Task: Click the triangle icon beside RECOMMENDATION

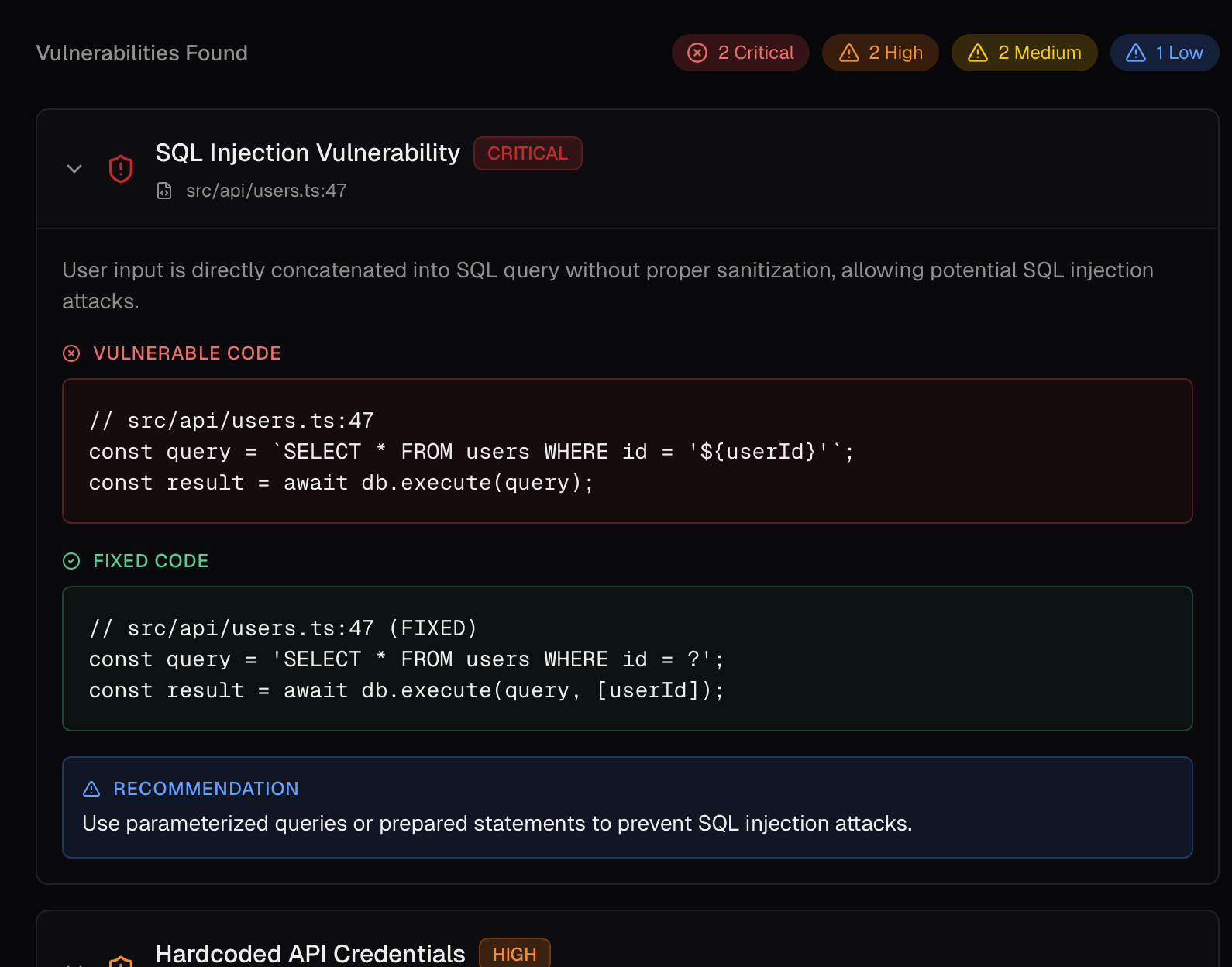Action: (91, 789)
